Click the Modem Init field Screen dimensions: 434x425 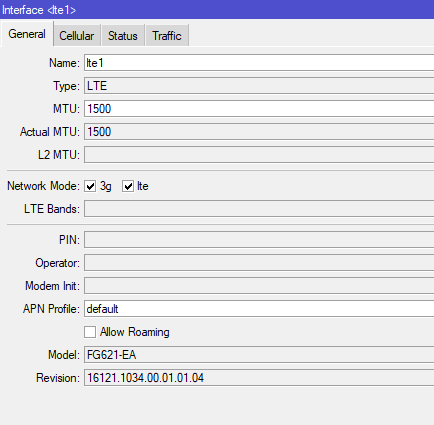coord(259,286)
